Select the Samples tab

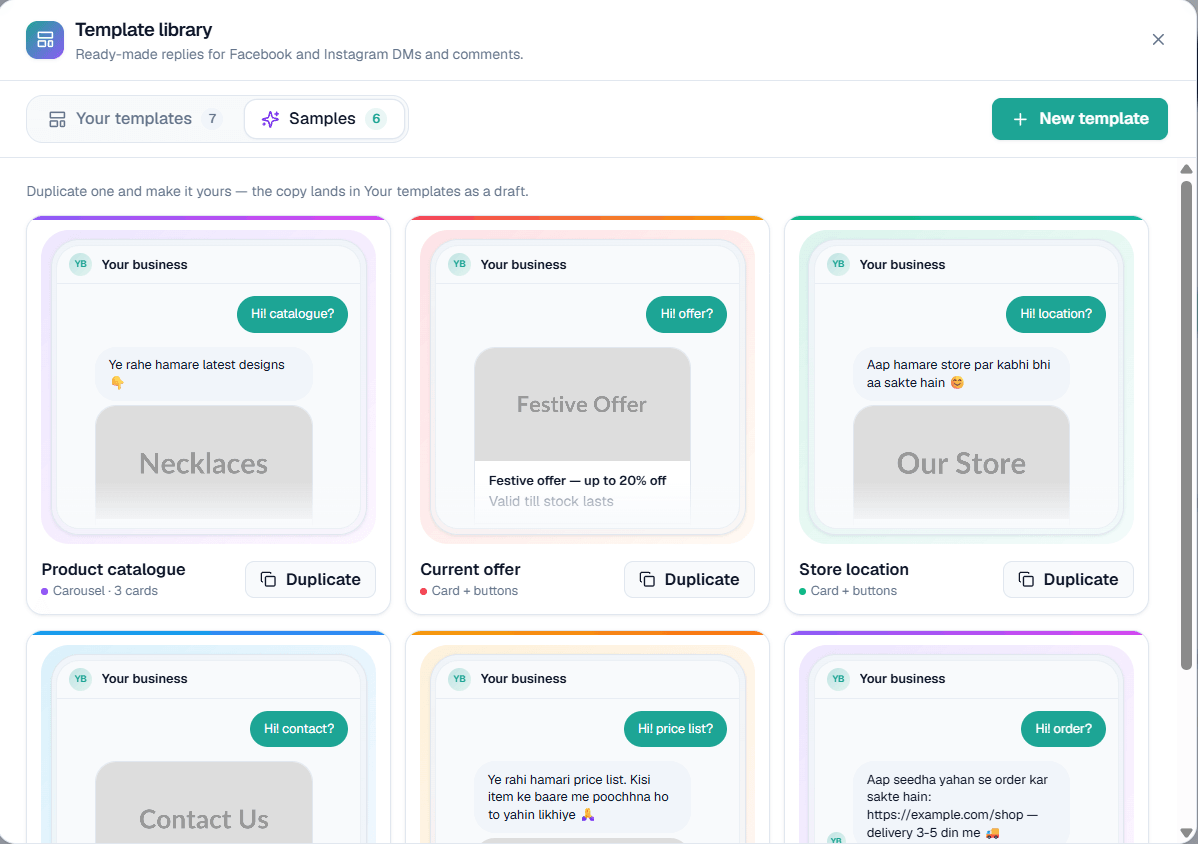pyautogui.click(x=324, y=118)
